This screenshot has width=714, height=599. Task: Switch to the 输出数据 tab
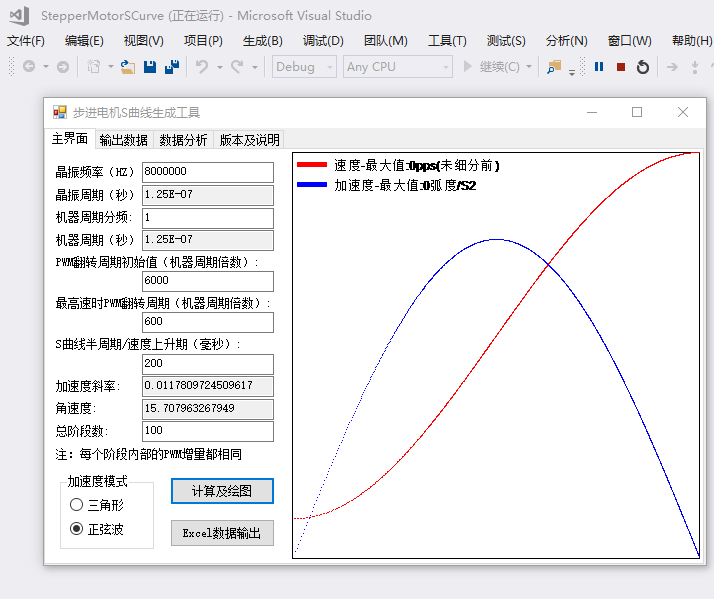click(124, 140)
